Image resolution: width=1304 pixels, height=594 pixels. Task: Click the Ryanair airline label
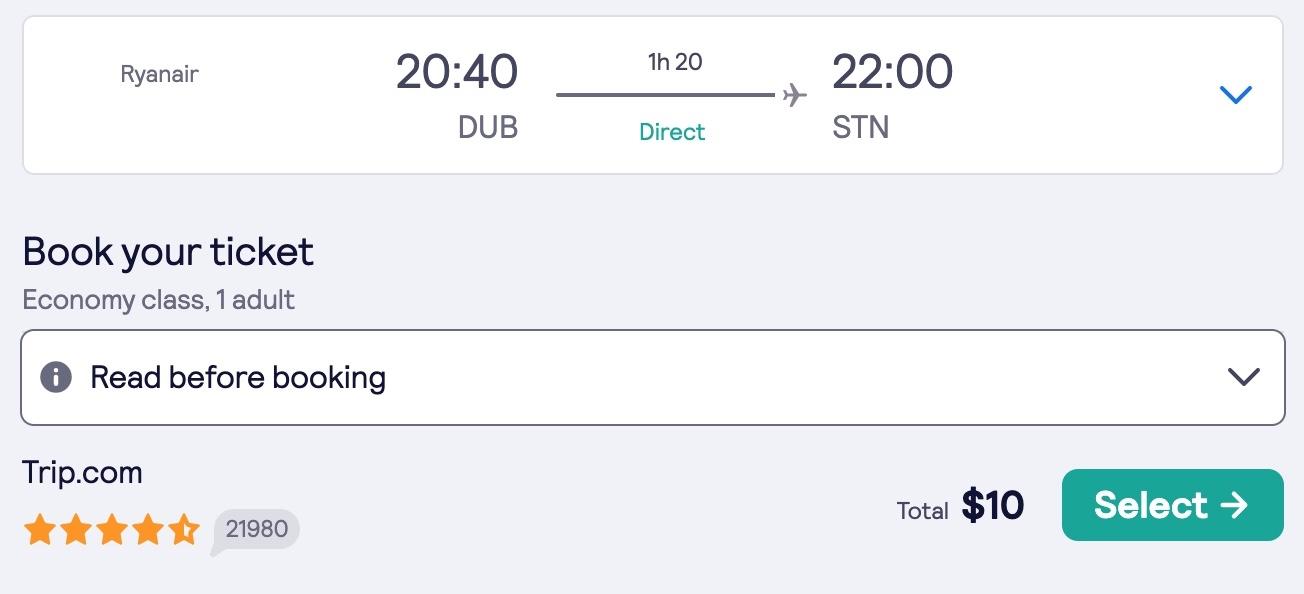pyautogui.click(x=159, y=74)
